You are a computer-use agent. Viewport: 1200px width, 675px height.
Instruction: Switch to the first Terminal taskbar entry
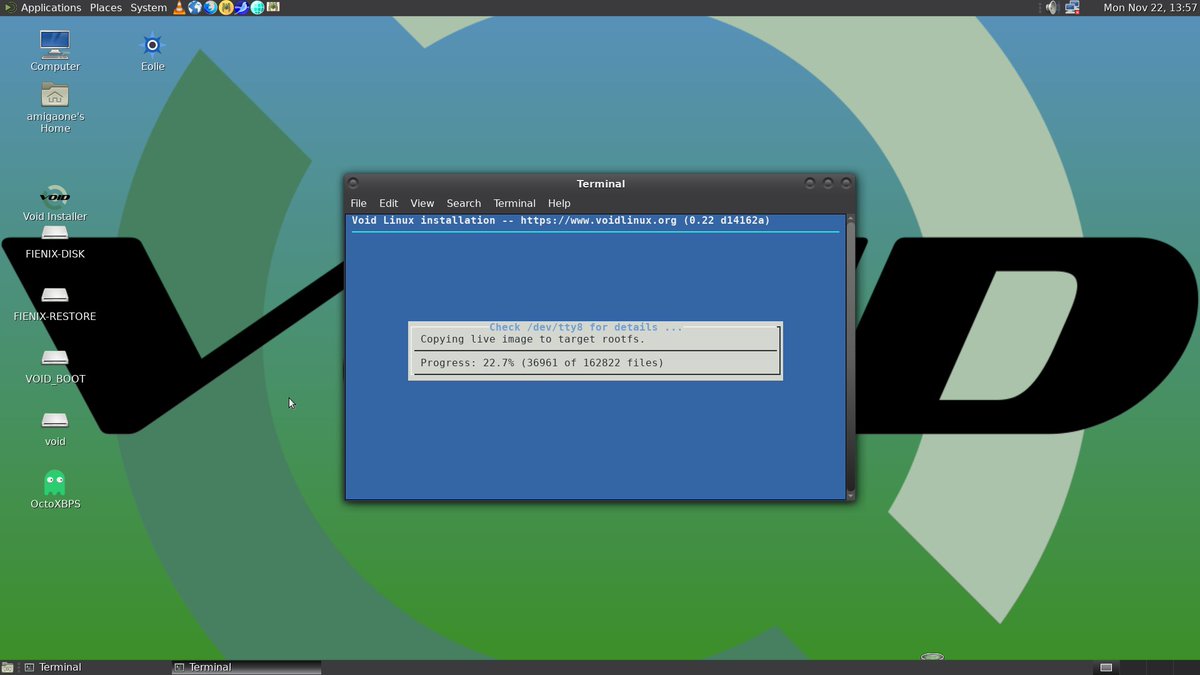coord(95,667)
